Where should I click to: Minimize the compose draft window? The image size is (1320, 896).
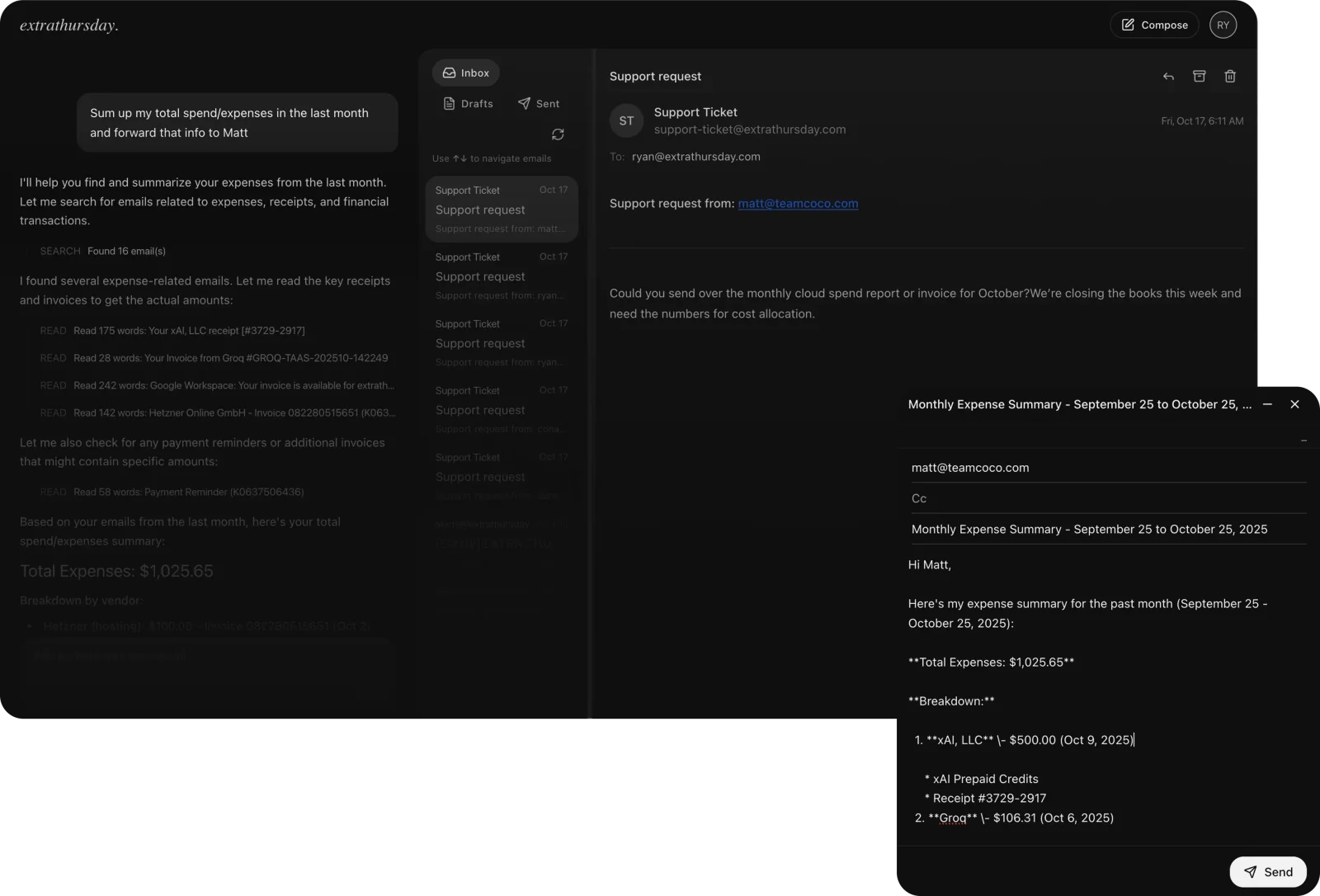[1267, 404]
